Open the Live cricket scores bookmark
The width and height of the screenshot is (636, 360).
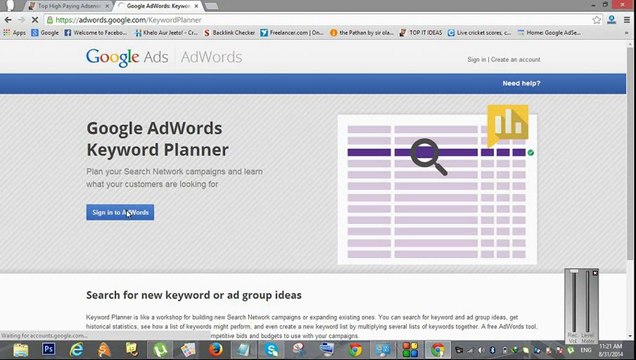pyautogui.click(x=479, y=33)
